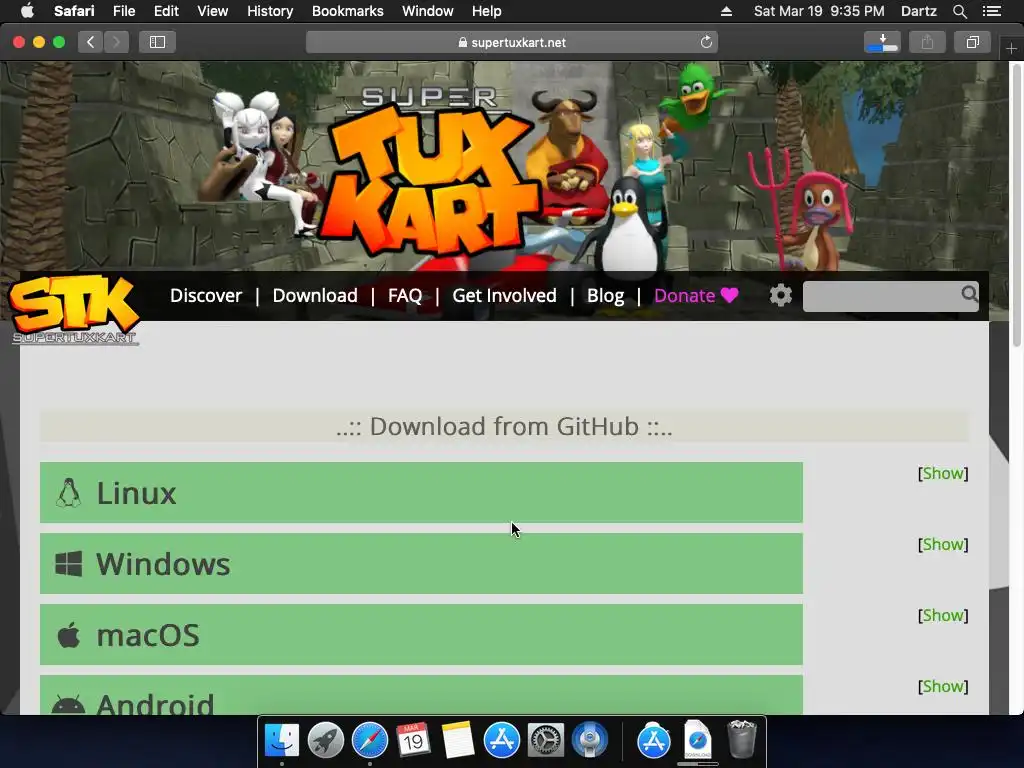
Task: Open the FAQ page
Action: 405,295
